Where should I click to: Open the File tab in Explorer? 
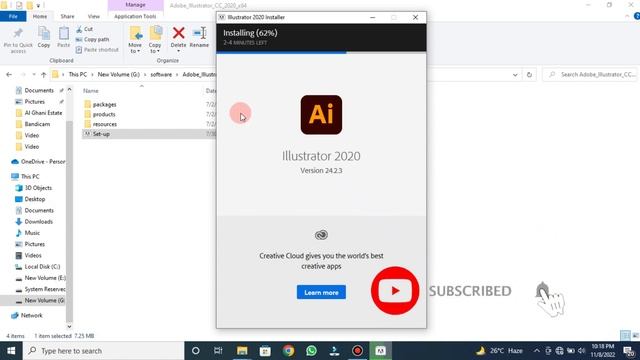pyautogui.click(x=13, y=16)
